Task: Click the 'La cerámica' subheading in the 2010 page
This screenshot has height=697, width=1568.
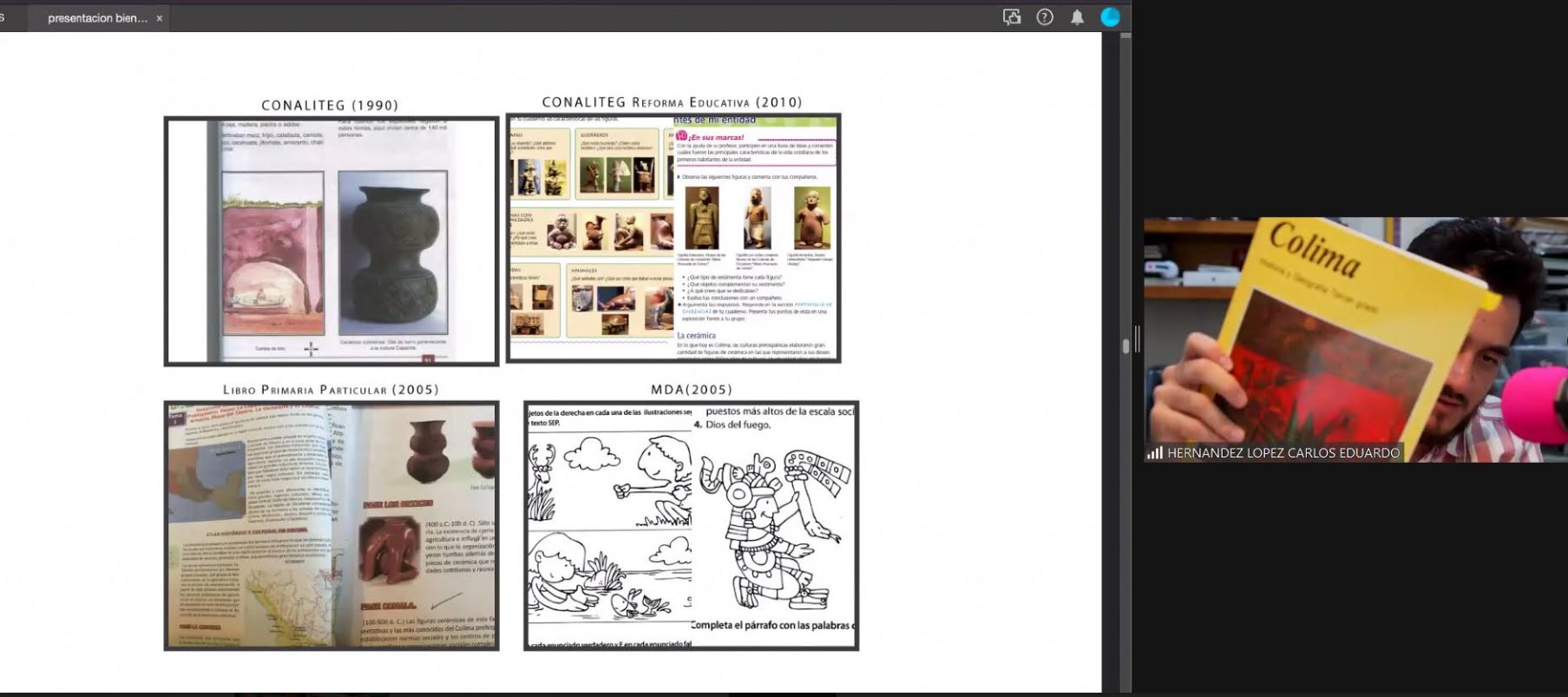Action: (697, 335)
